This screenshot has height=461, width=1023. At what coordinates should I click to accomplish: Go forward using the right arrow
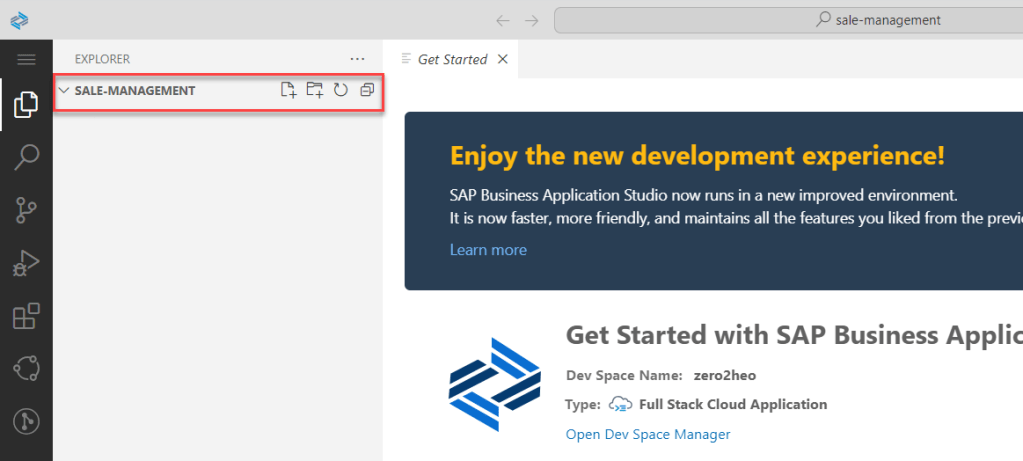pos(532,20)
